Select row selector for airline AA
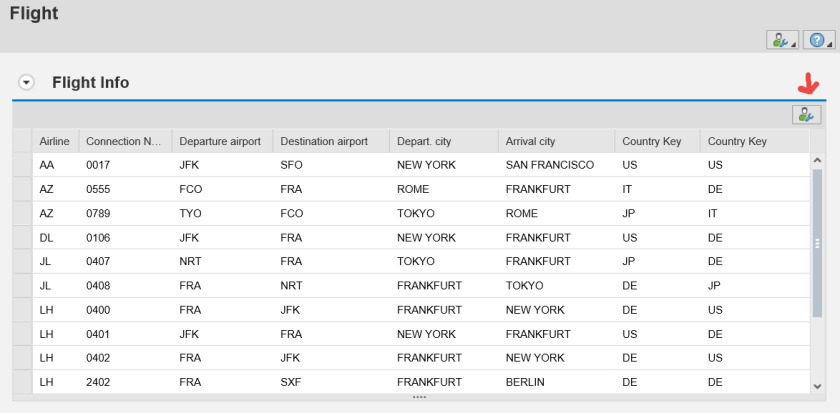Screen dimensions: 840x413 pyautogui.click(x=21, y=165)
